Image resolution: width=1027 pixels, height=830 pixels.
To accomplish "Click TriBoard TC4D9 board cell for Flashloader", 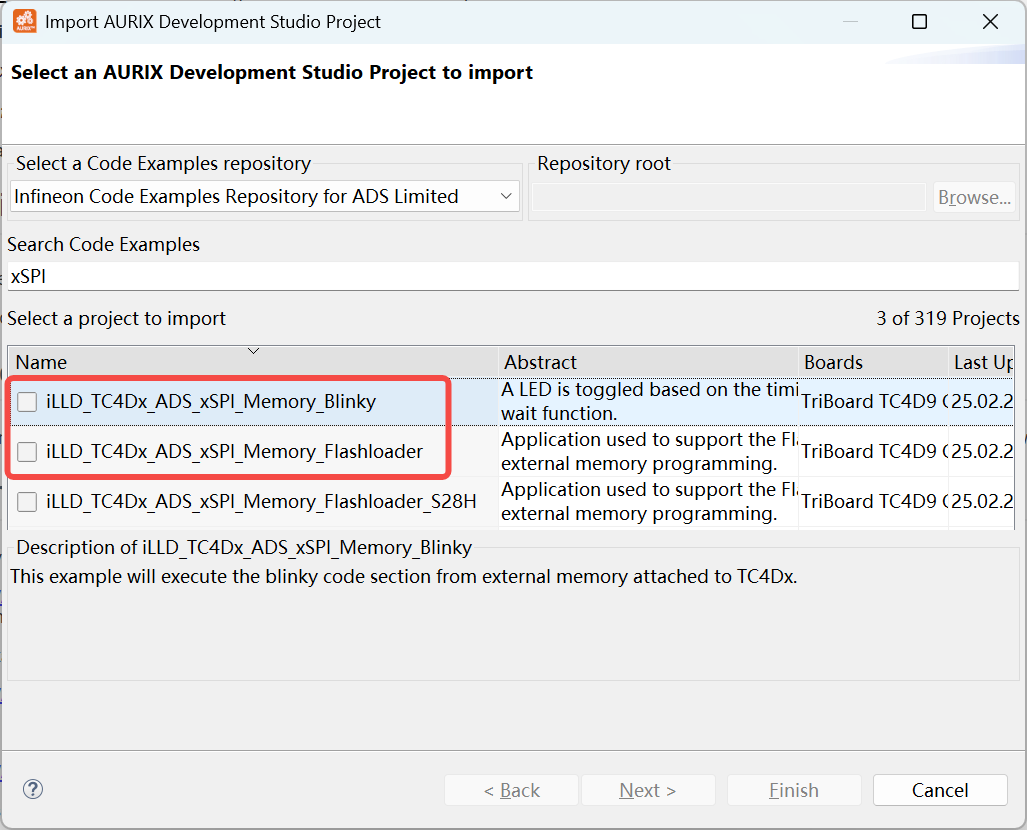I will [872, 451].
